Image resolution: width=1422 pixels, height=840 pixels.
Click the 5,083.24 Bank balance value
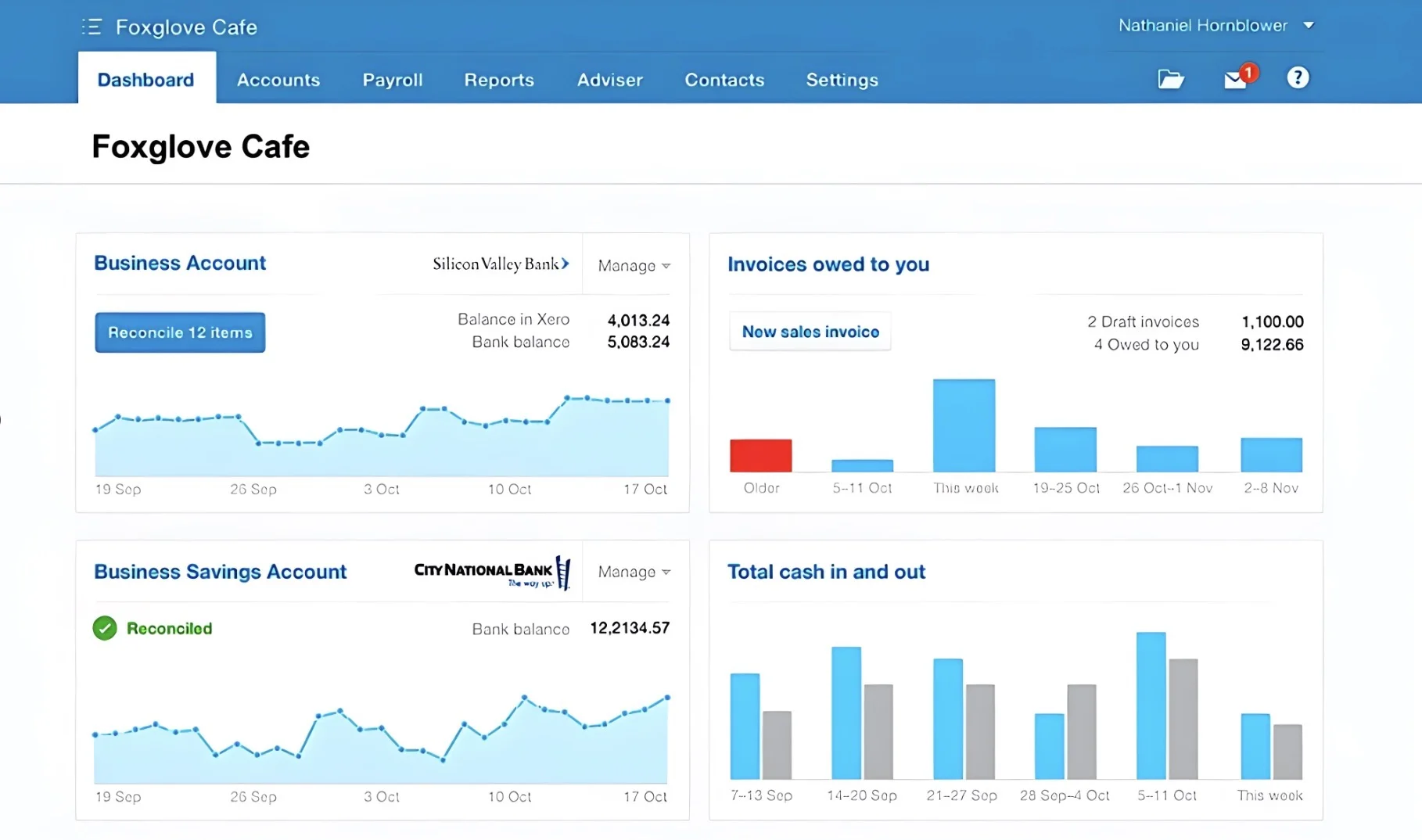[638, 342]
